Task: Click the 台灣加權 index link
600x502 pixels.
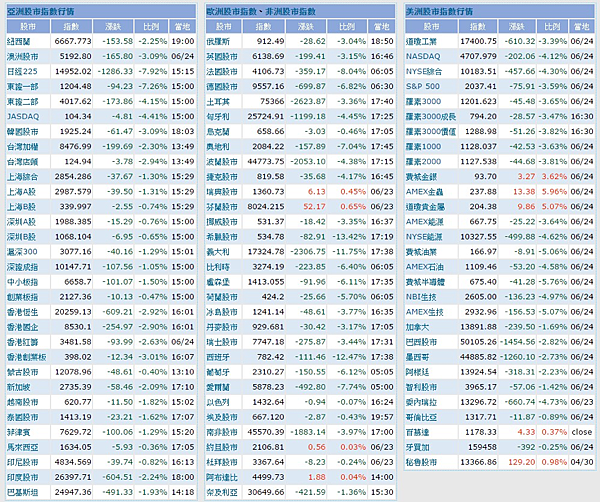Action: point(23,147)
